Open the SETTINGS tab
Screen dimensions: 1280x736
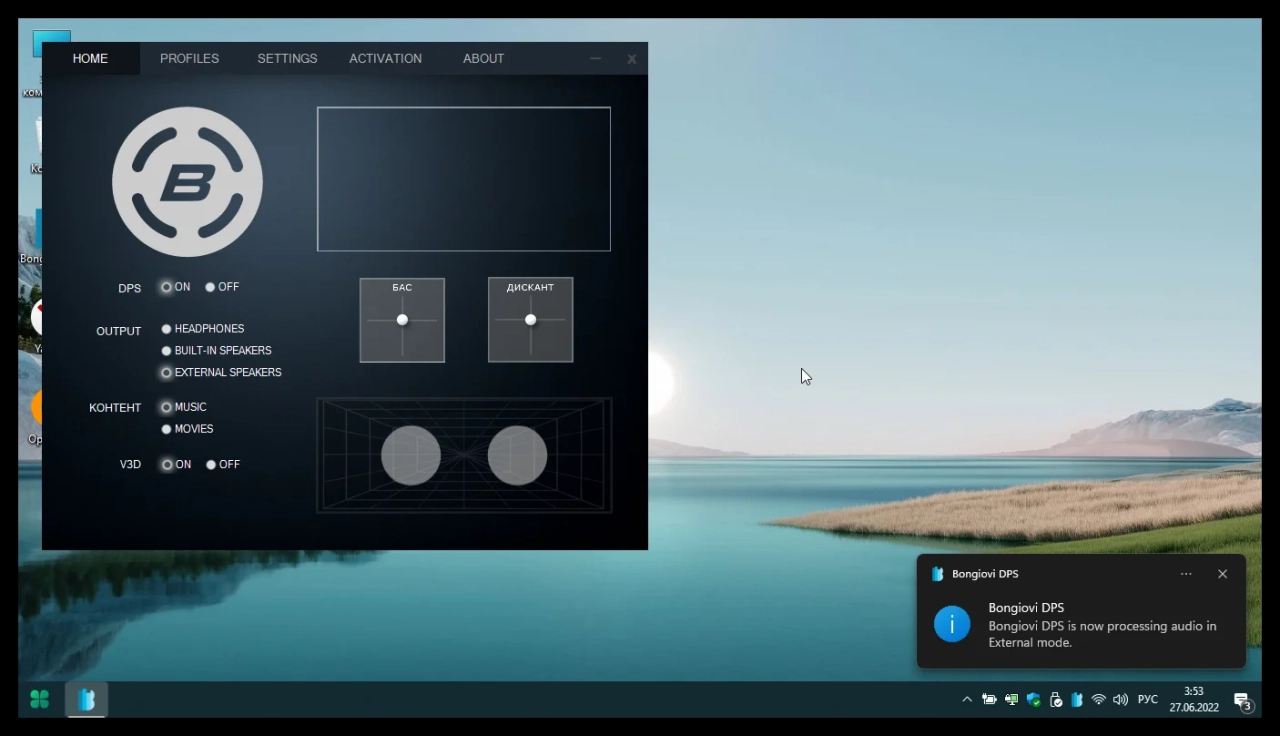click(x=287, y=59)
